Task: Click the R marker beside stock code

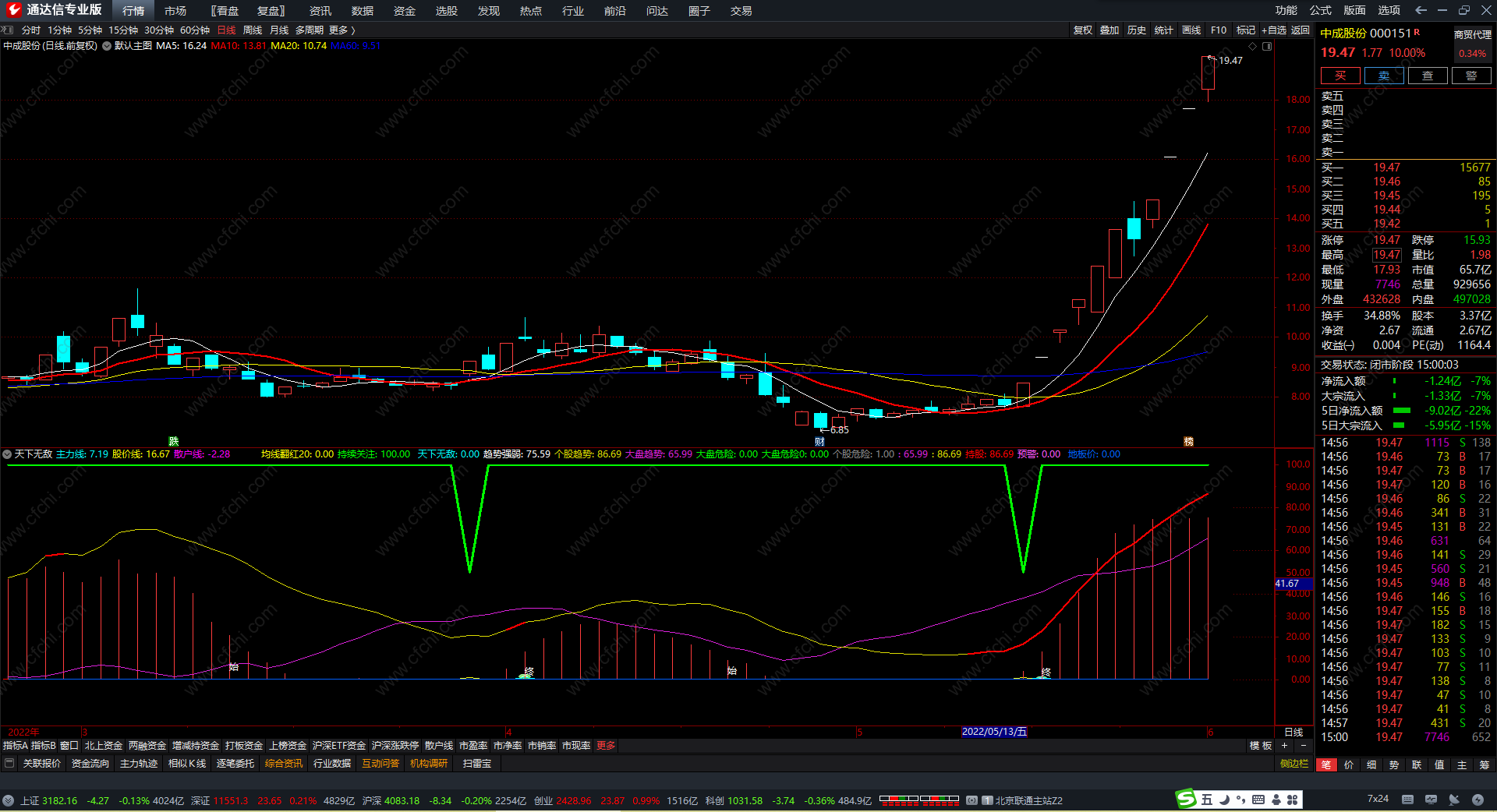Action: tap(1417, 32)
